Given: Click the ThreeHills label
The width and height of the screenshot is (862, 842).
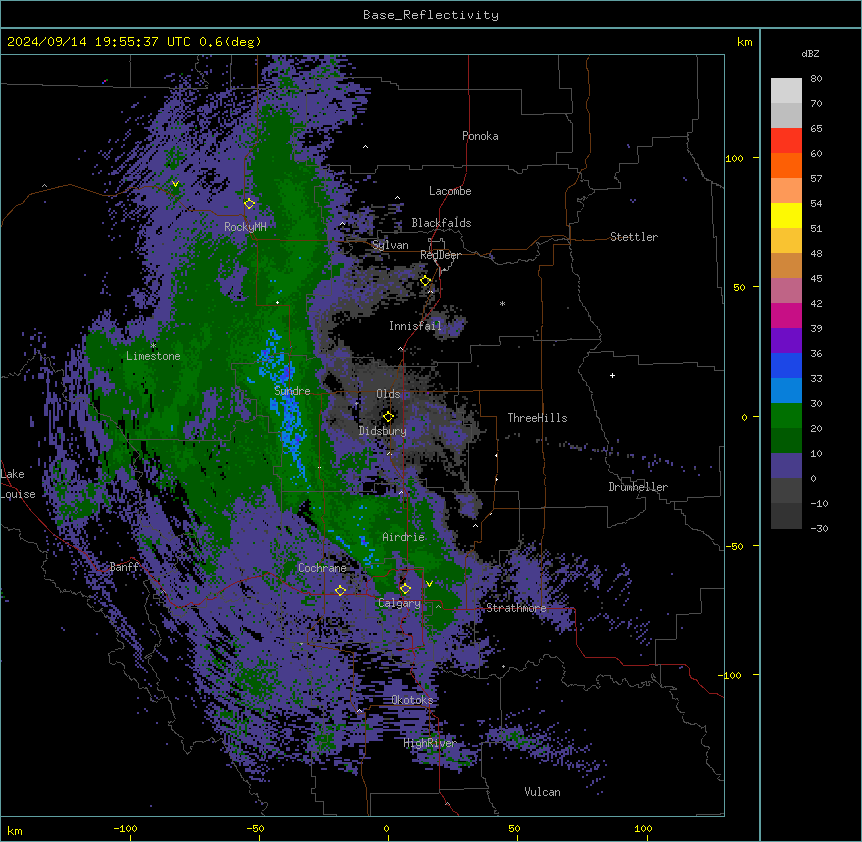Looking at the screenshot, I should point(538,418).
